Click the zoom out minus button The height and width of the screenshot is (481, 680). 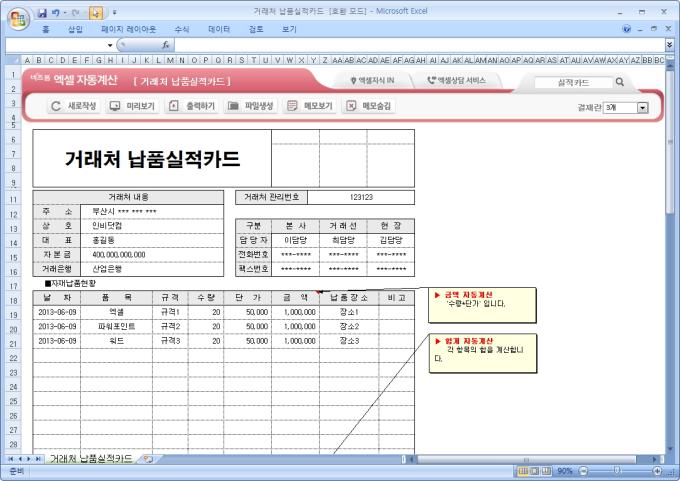tap(583, 471)
